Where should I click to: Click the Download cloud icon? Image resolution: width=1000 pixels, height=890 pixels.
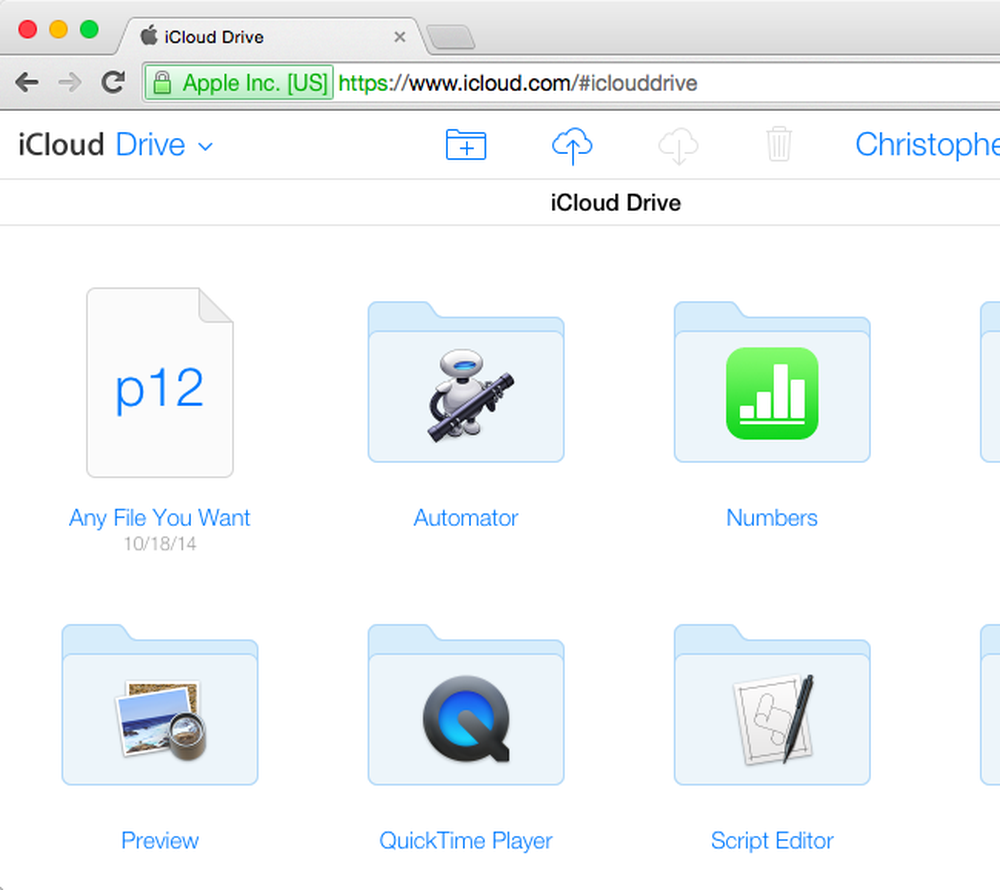pyautogui.click(x=678, y=145)
